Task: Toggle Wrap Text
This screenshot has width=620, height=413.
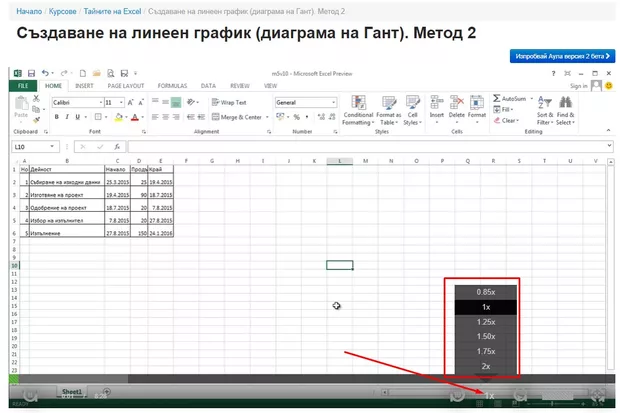Action: [x=229, y=102]
